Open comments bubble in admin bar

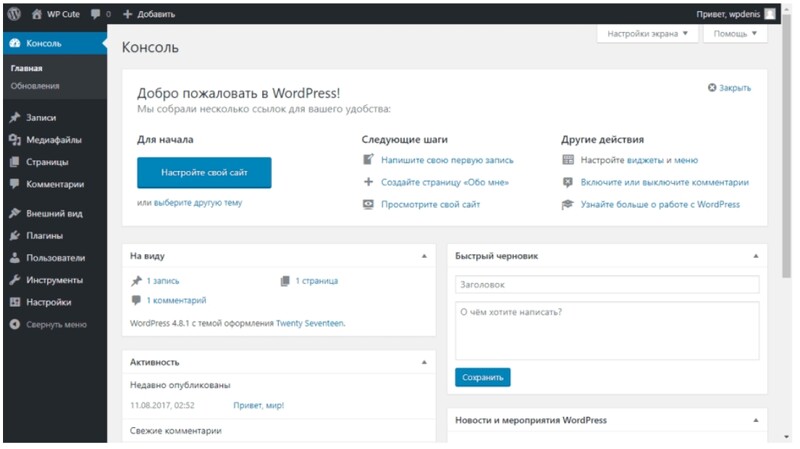(95, 14)
